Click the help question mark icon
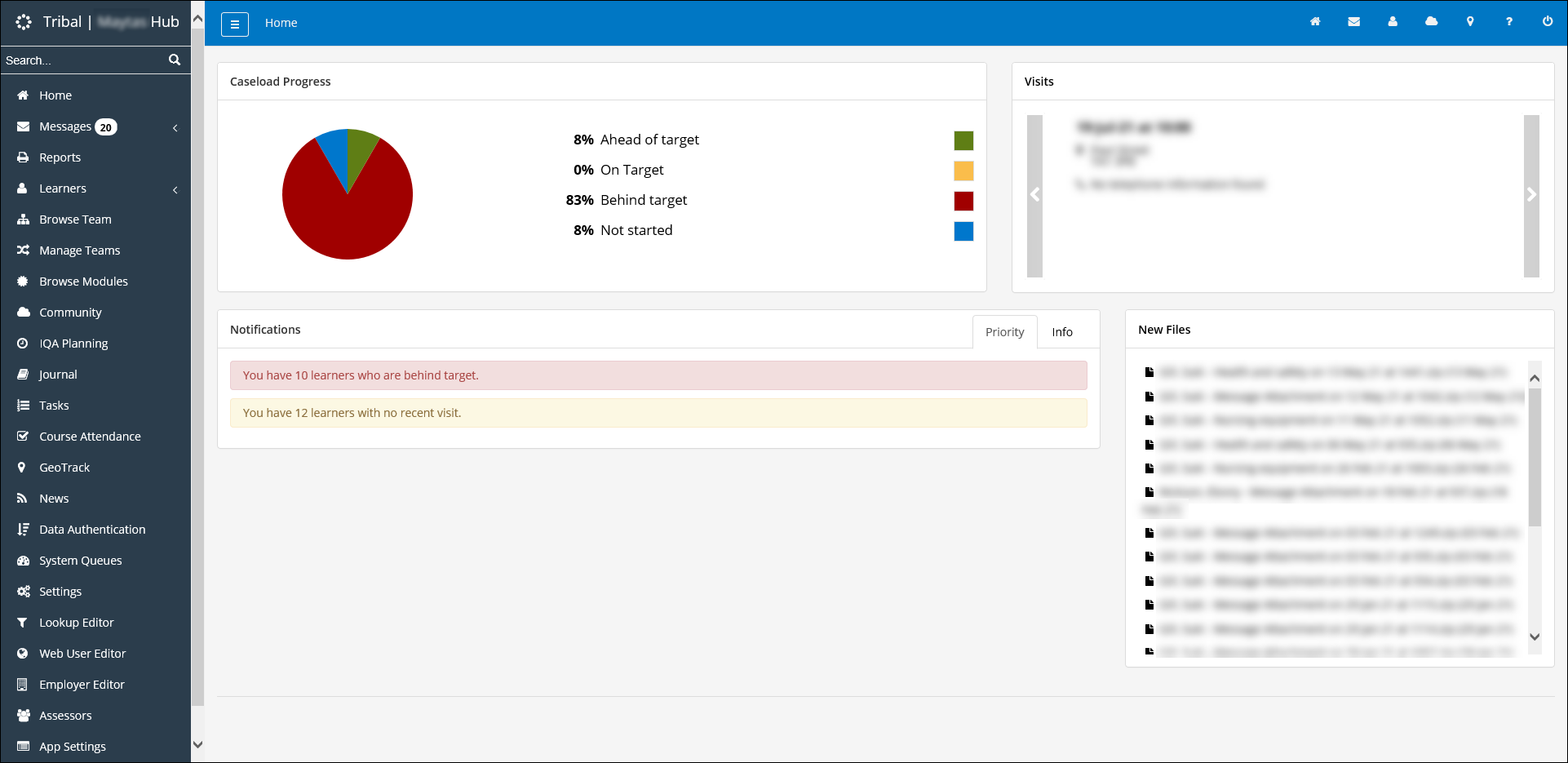 1509,21
